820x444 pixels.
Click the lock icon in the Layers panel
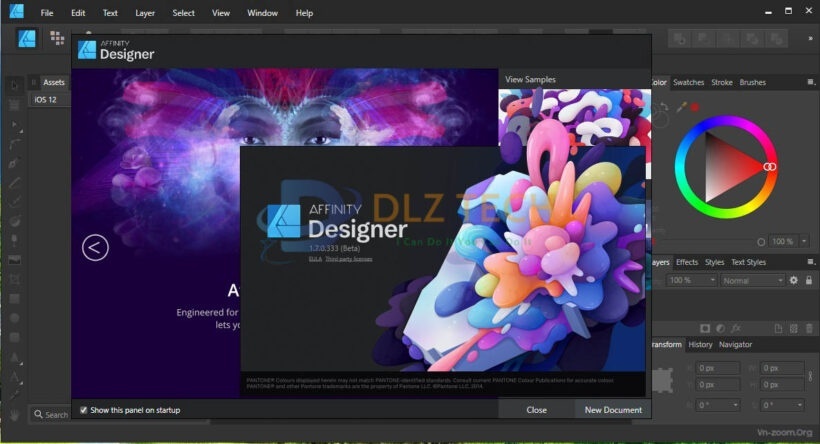coord(808,280)
